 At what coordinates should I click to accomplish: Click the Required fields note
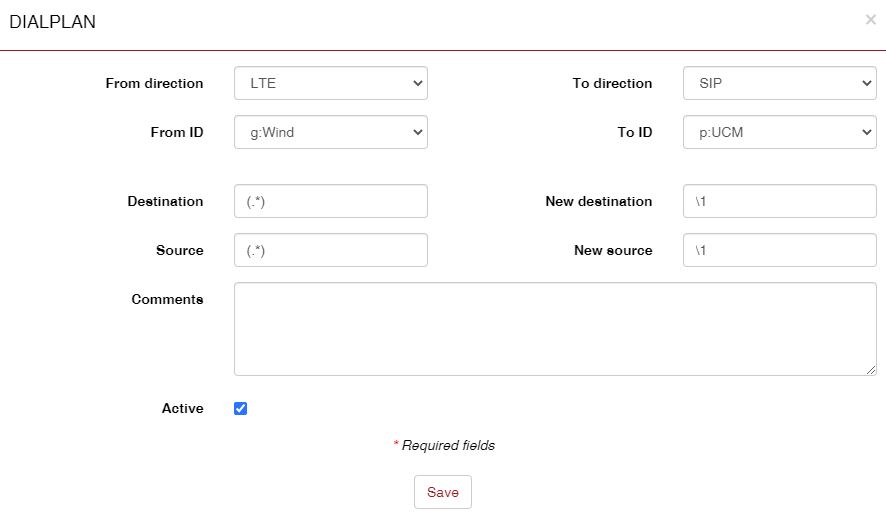point(447,445)
